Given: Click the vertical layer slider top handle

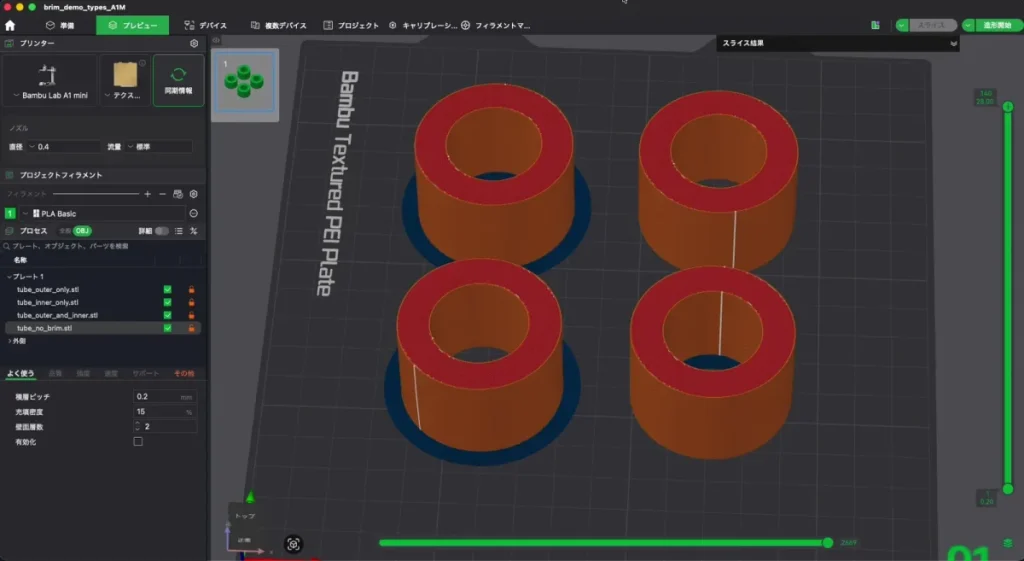Looking at the screenshot, I should click(x=1008, y=106).
